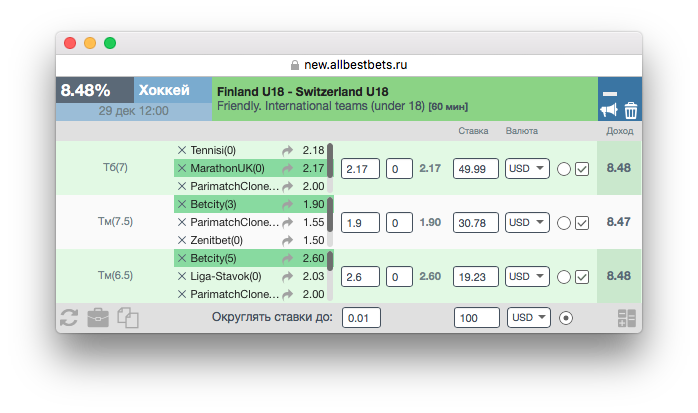Edit the 1.9 odds input field
The height and width of the screenshot is (413, 698).
(x=360, y=223)
